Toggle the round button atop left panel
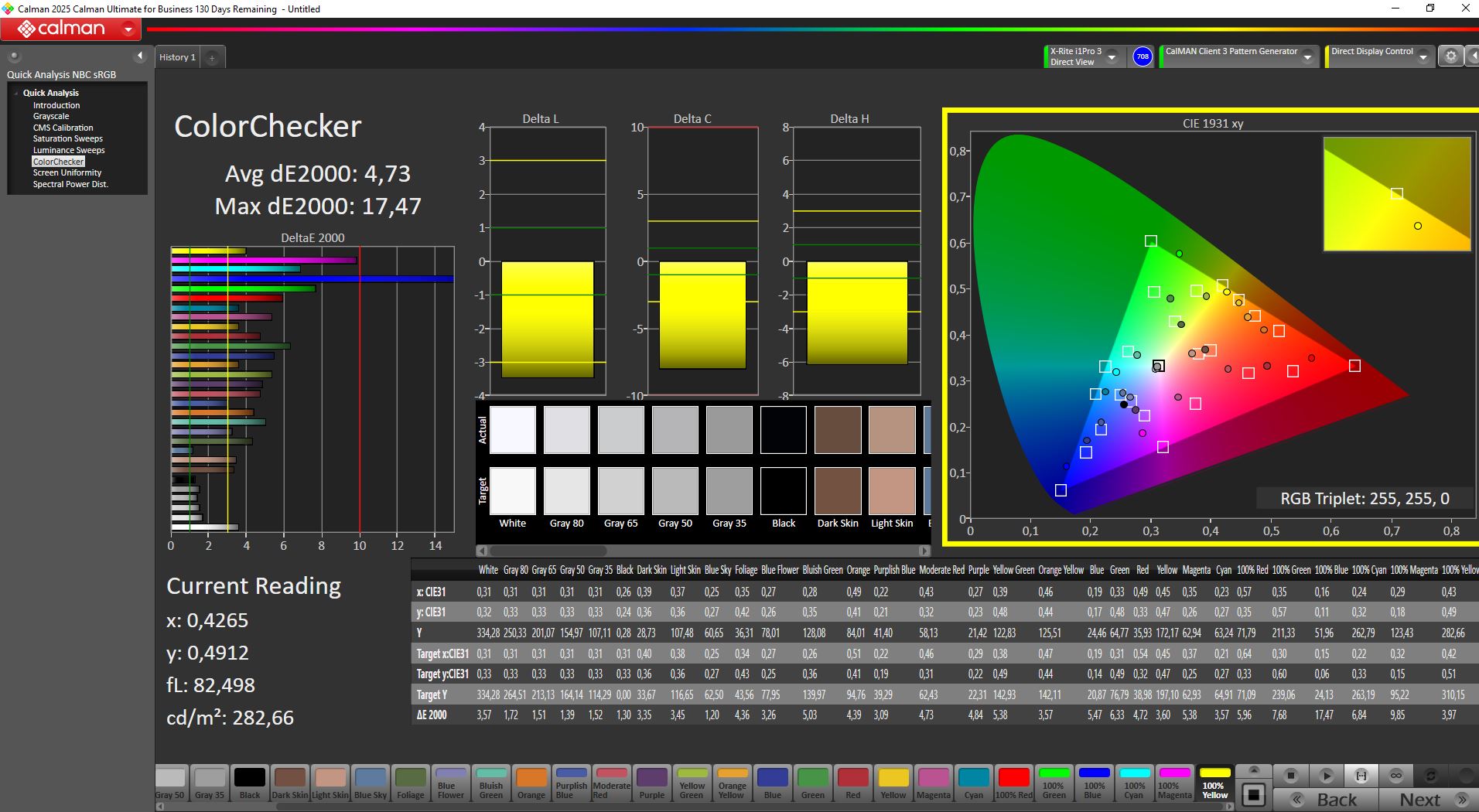Screen dimensions: 1479x812 click(x=14, y=56)
